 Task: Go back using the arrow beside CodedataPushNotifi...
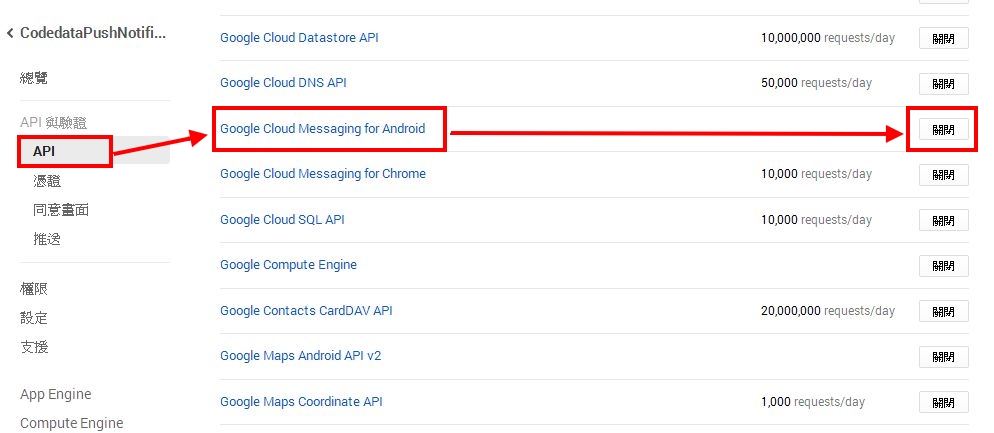click(x=10, y=33)
